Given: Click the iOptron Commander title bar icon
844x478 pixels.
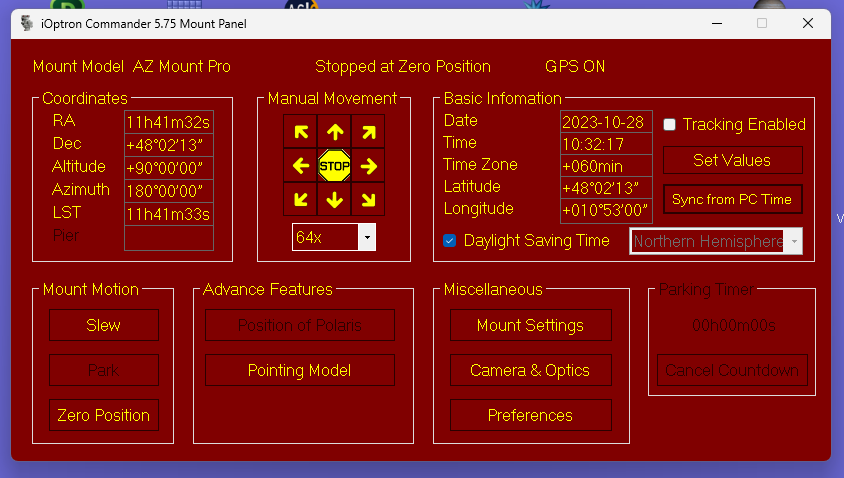Looking at the screenshot, I should point(27,24).
